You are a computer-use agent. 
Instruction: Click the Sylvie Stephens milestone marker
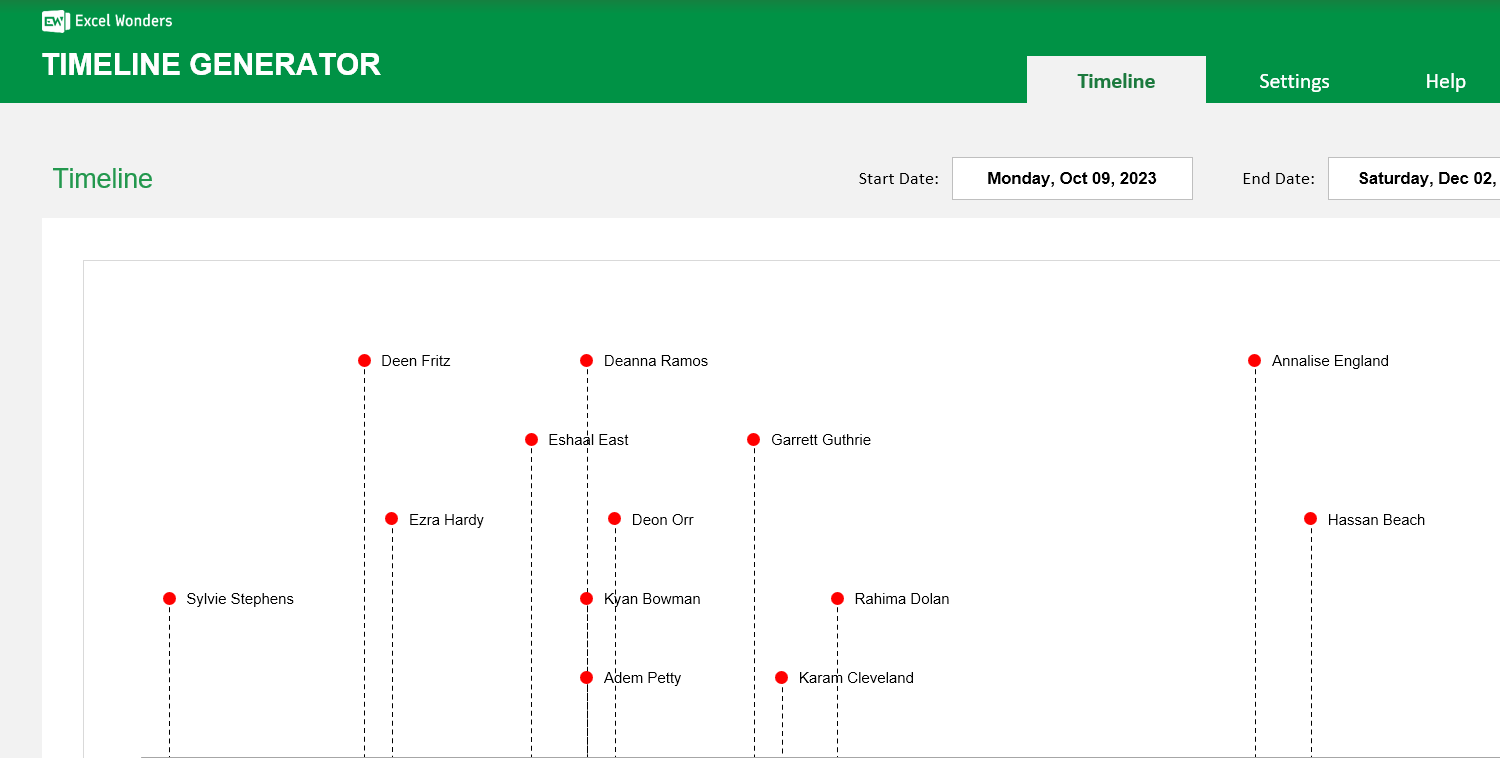[x=169, y=598]
